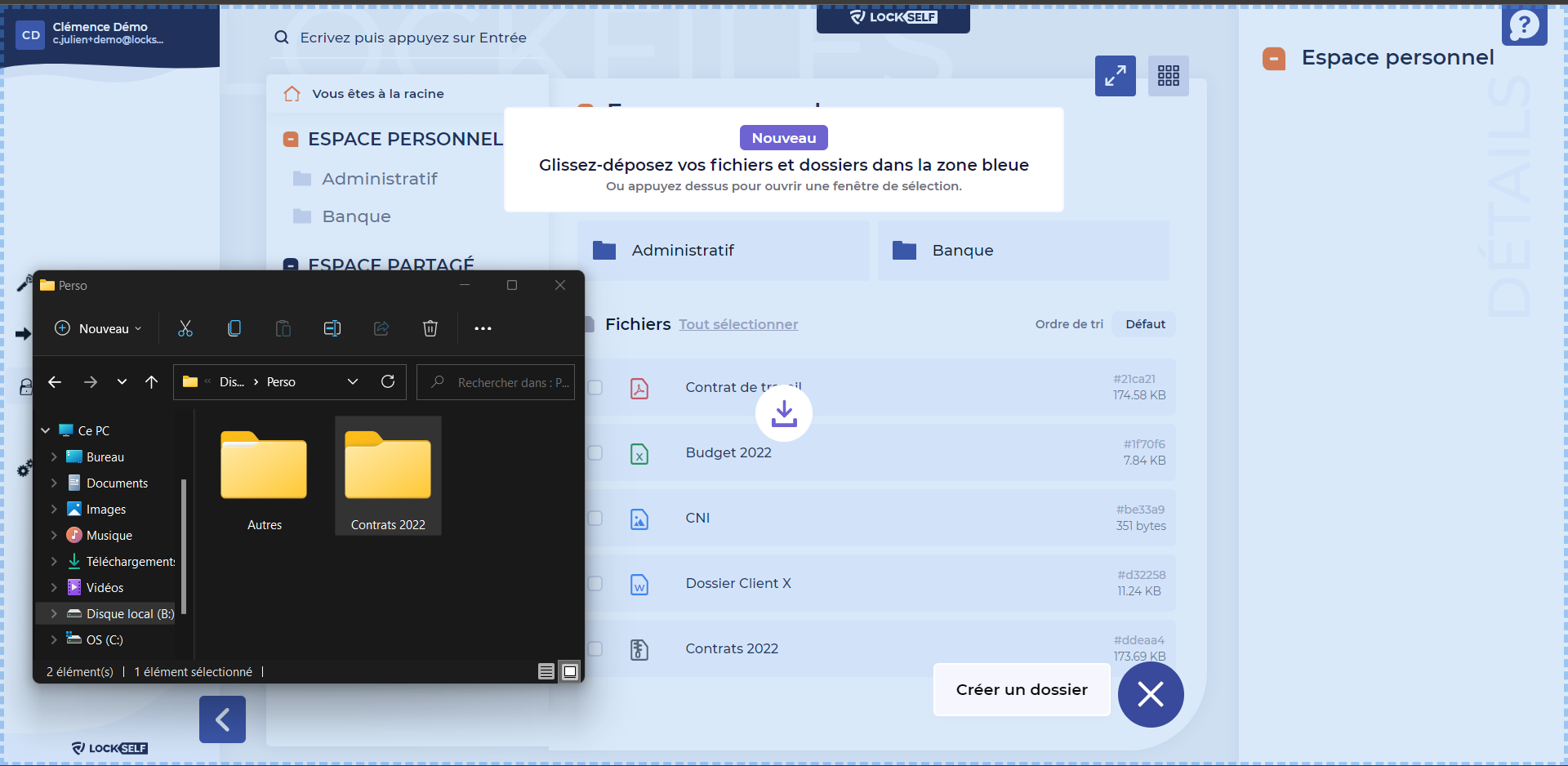This screenshot has height=766, width=1568.
Task: Click the Créer un dossier button
Action: (1021, 690)
